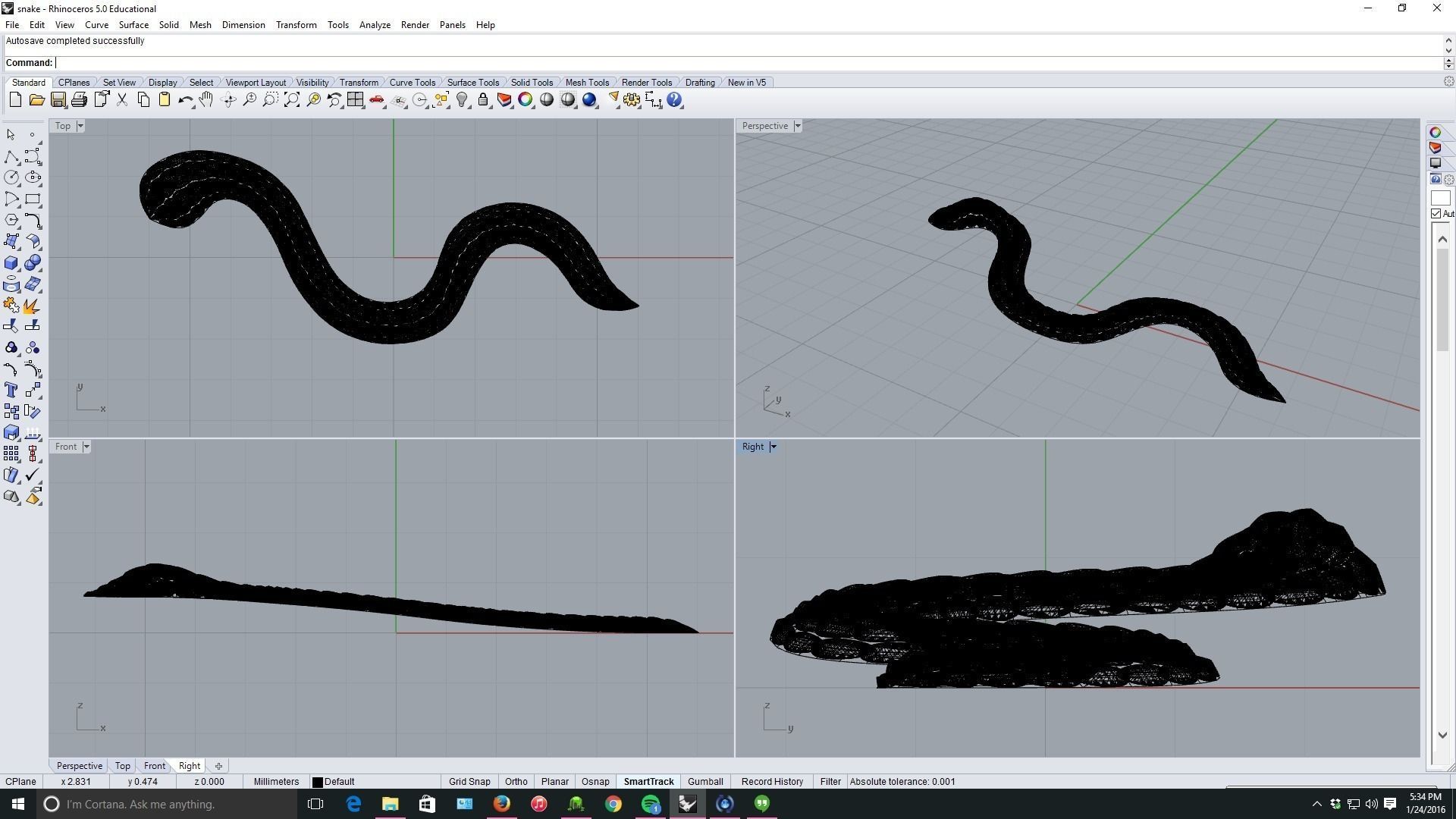Open the Top viewport dropdown arrow
Image resolution: width=1456 pixels, height=819 pixels.
(80, 126)
